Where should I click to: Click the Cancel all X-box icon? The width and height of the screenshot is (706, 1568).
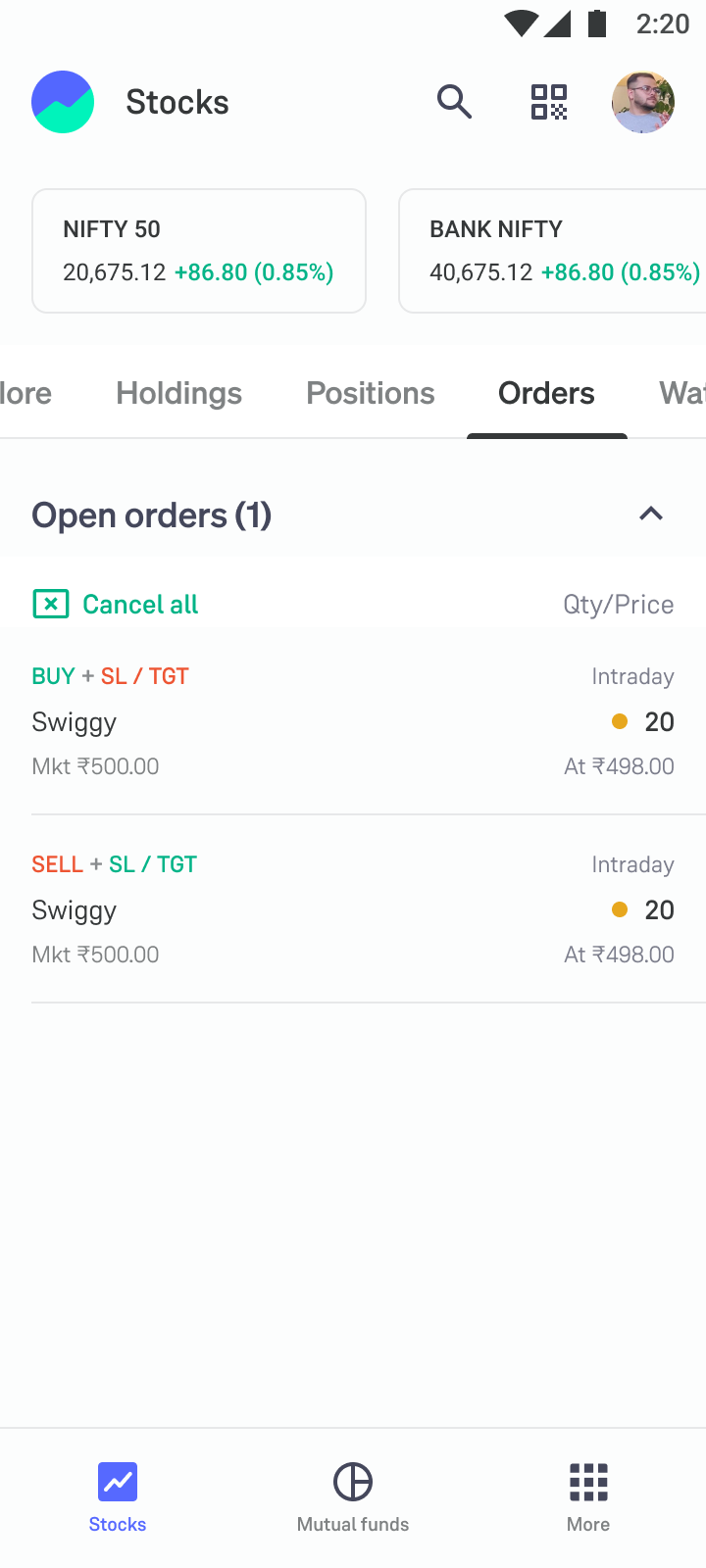point(51,604)
